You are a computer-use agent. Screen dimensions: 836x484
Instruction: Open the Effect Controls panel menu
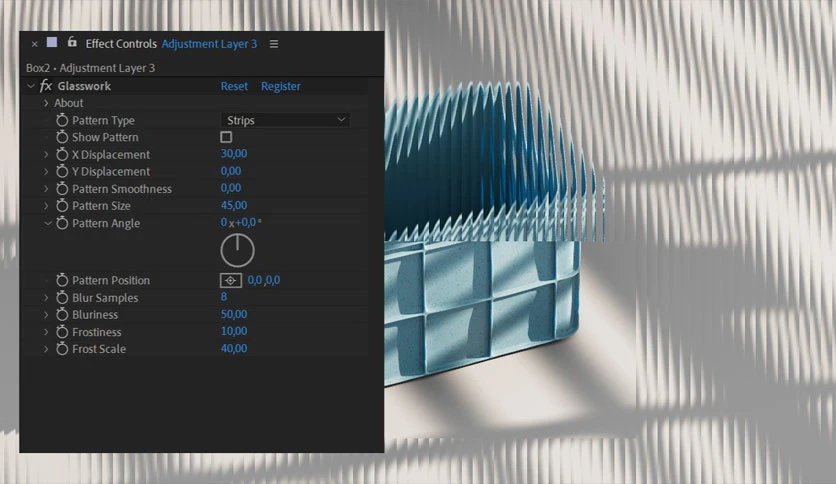274,44
